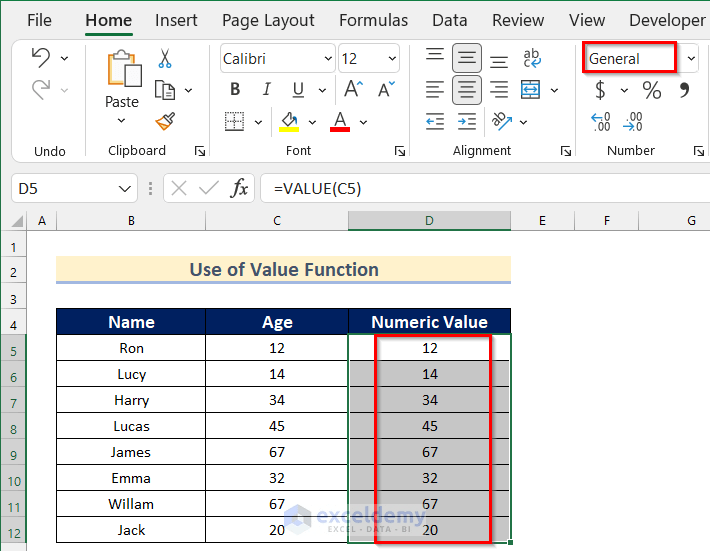Apply Percent Style format

[x=652, y=90]
